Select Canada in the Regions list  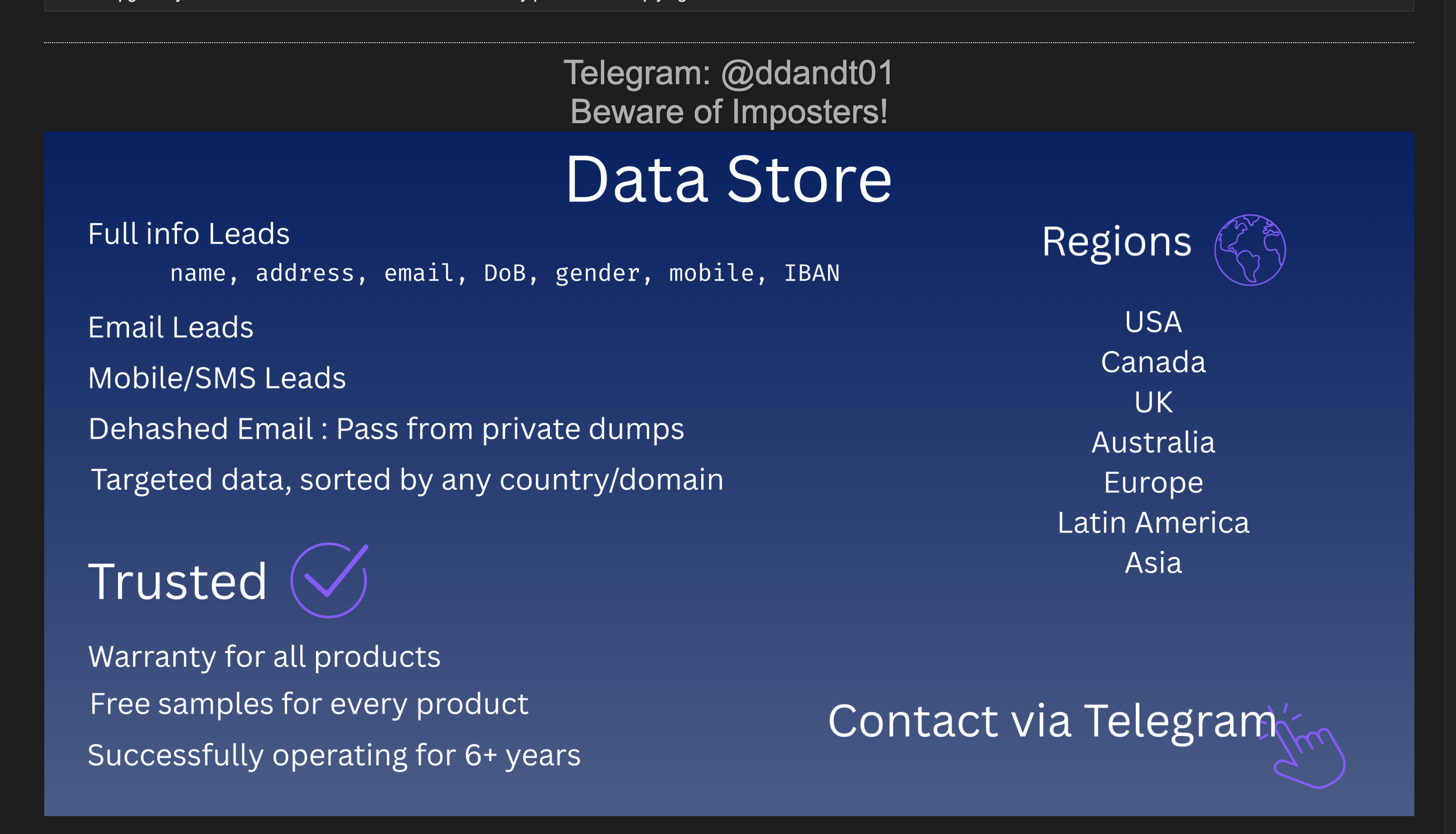point(1154,362)
